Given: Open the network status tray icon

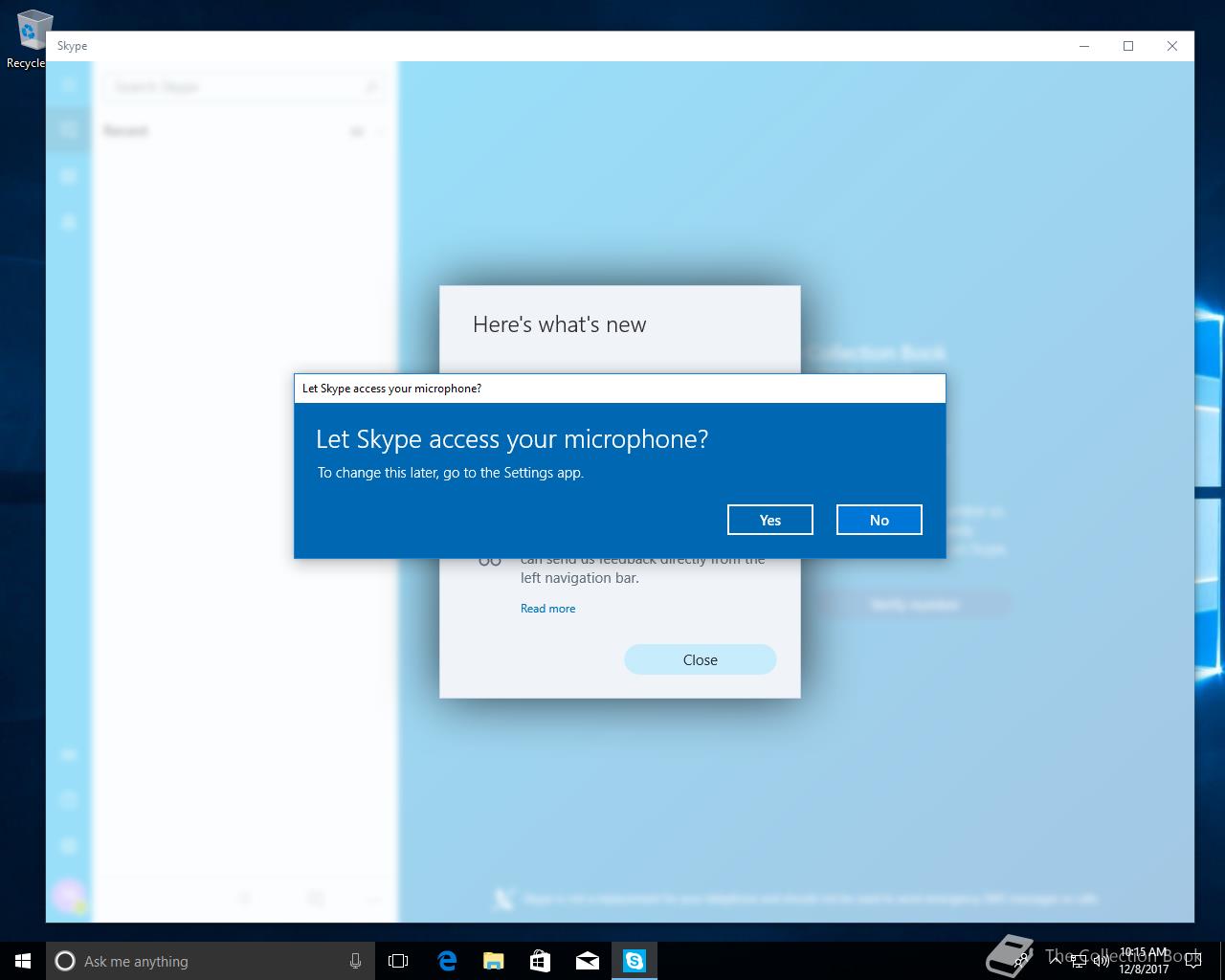Looking at the screenshot, I should click(x=1079, y=961).
